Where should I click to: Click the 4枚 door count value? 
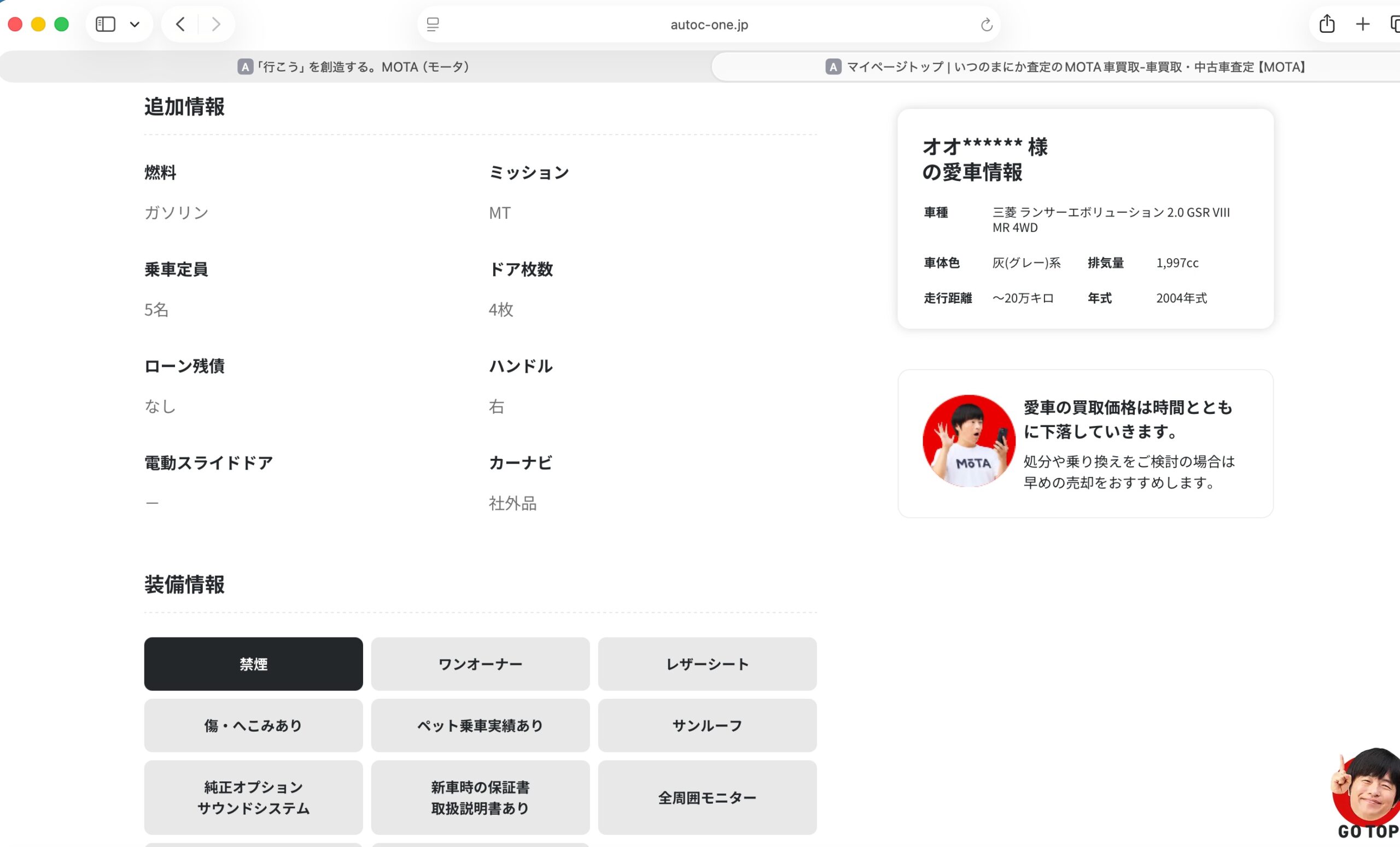pos(501,309)
